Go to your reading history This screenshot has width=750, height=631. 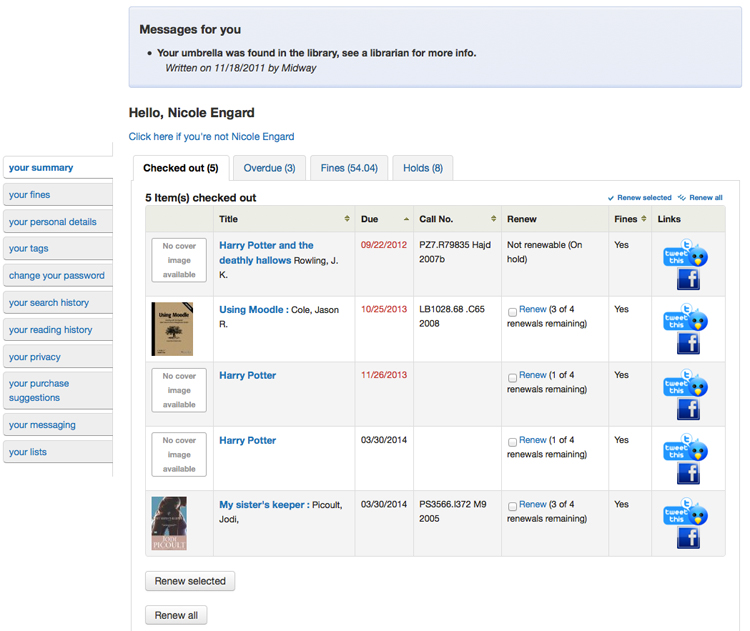51,330
